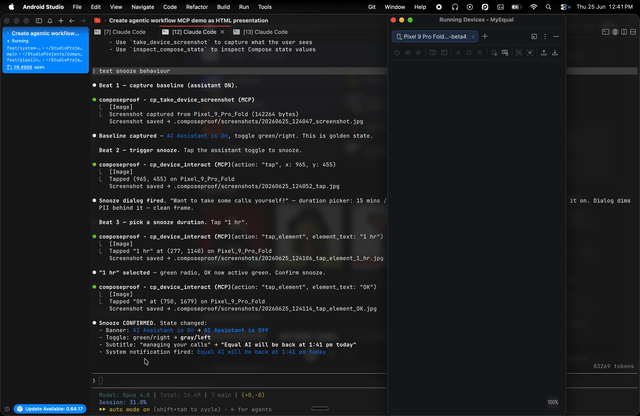Image resolution: width=640 pixels, height=416 pixels.
Task: Click the notifications bell icon
Action: [x=50, y=20]
